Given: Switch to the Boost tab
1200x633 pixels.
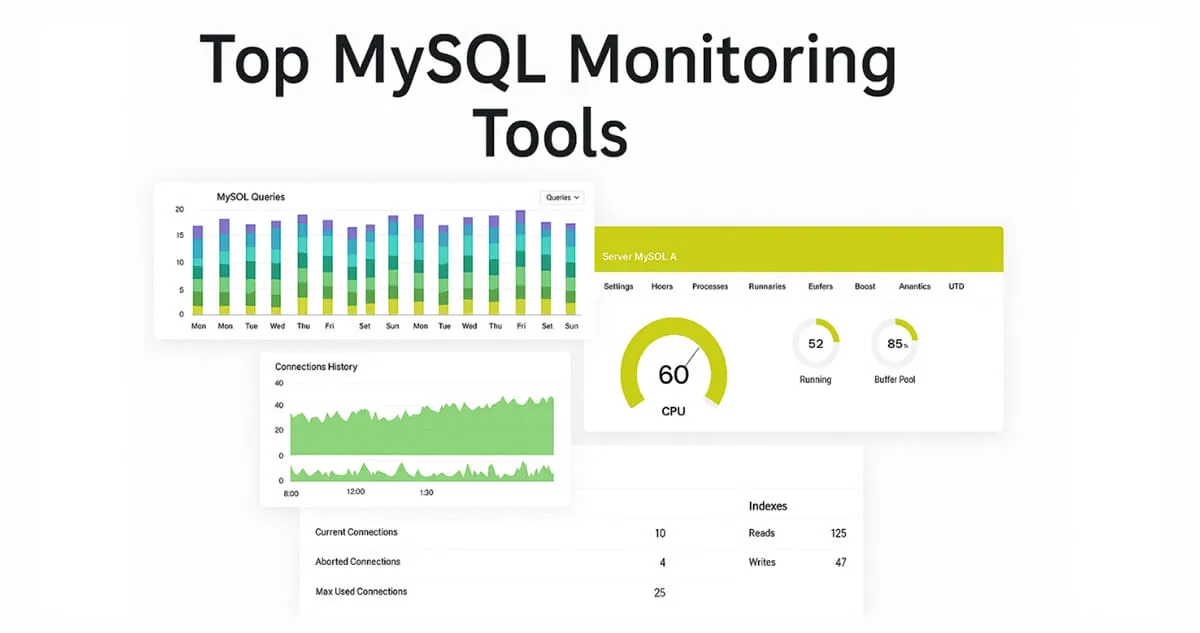Looking at the screenshot, I should (x=864, y=286).
